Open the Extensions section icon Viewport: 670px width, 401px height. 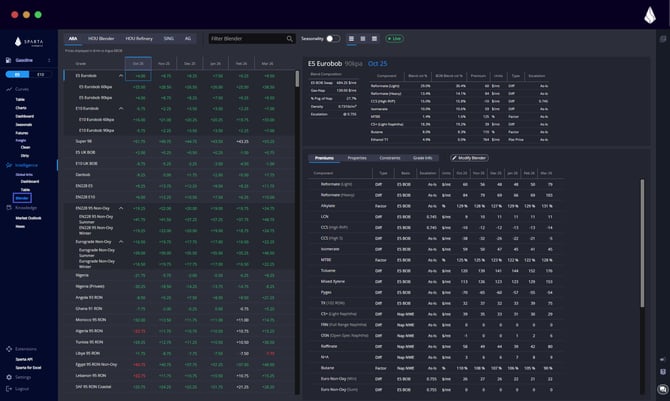click(8, 349)
